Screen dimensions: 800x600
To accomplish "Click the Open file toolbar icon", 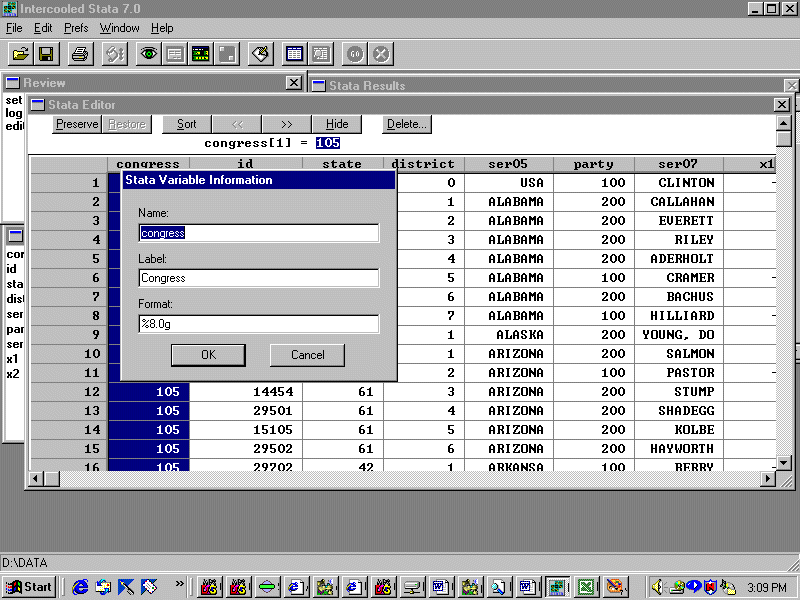I will 20,54.
